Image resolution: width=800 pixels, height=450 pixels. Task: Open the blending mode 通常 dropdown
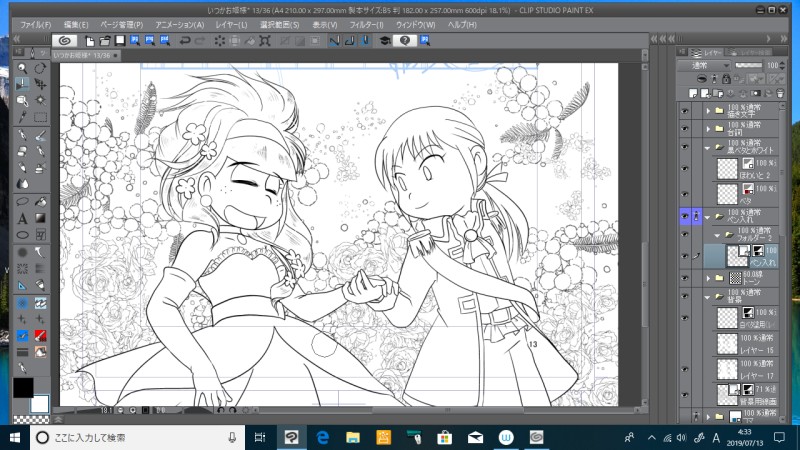point(704,65)
